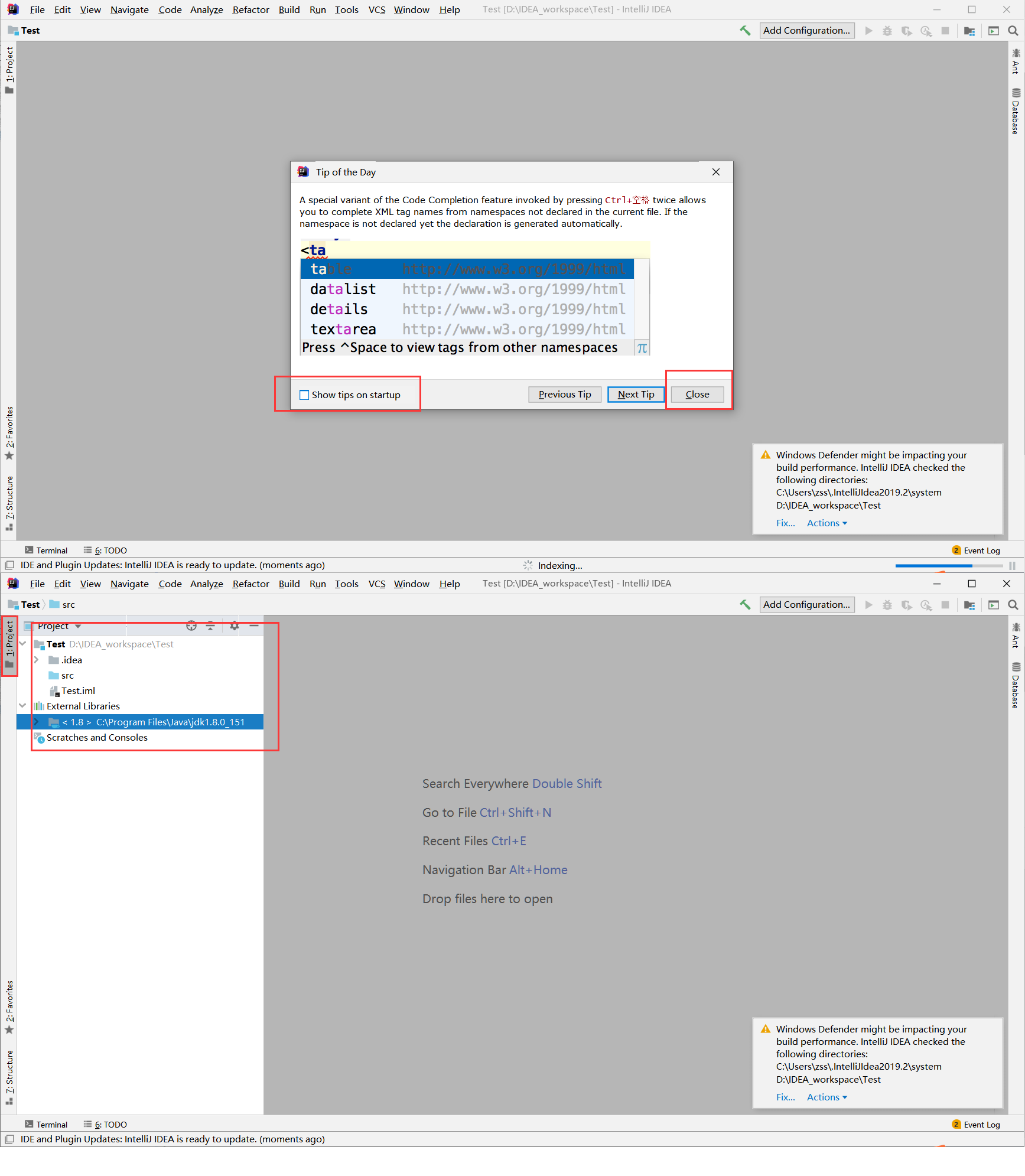Open Event Log in top window
Viewport: 1025px width, 1176px height.
click(x=976, y=550)
